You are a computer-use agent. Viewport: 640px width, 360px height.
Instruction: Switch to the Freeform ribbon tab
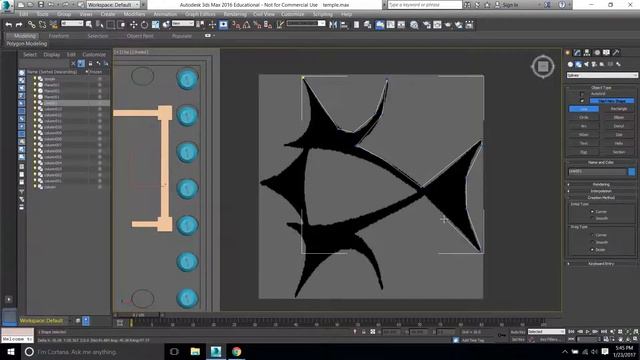(x=59, y=36)
